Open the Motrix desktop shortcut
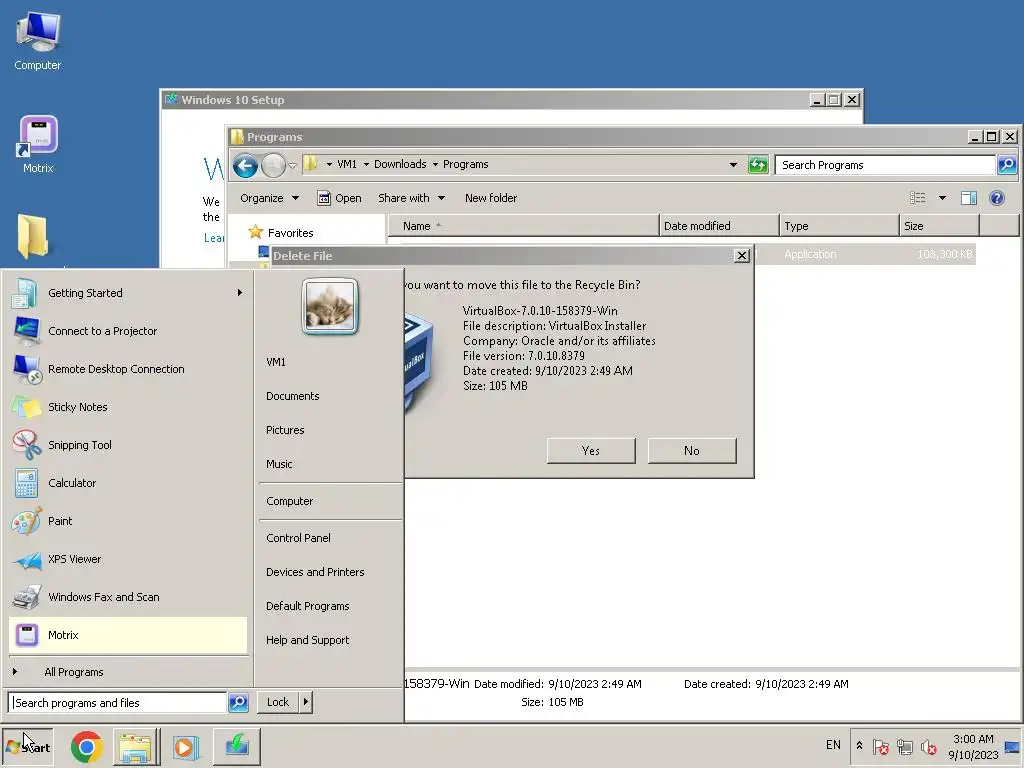 (38, 144)
